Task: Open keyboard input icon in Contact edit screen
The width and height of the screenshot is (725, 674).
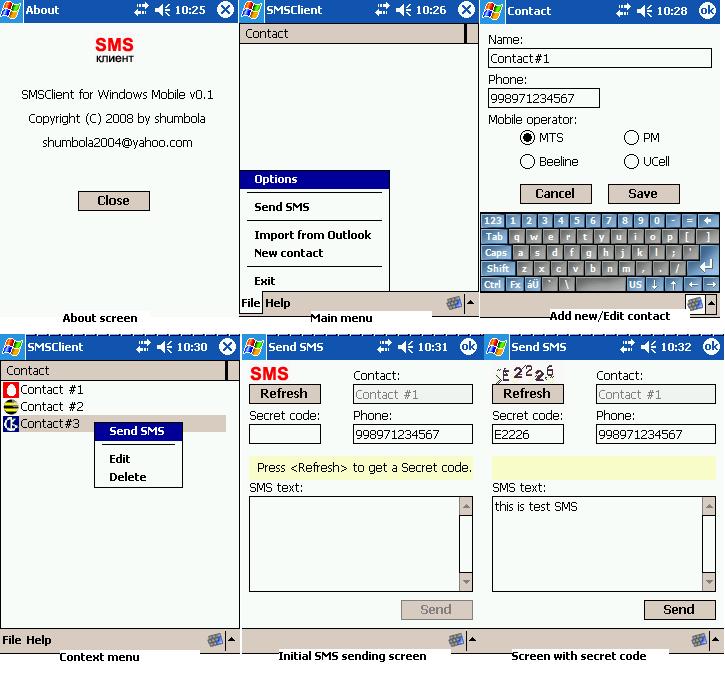Action: [x=695, y=304]
